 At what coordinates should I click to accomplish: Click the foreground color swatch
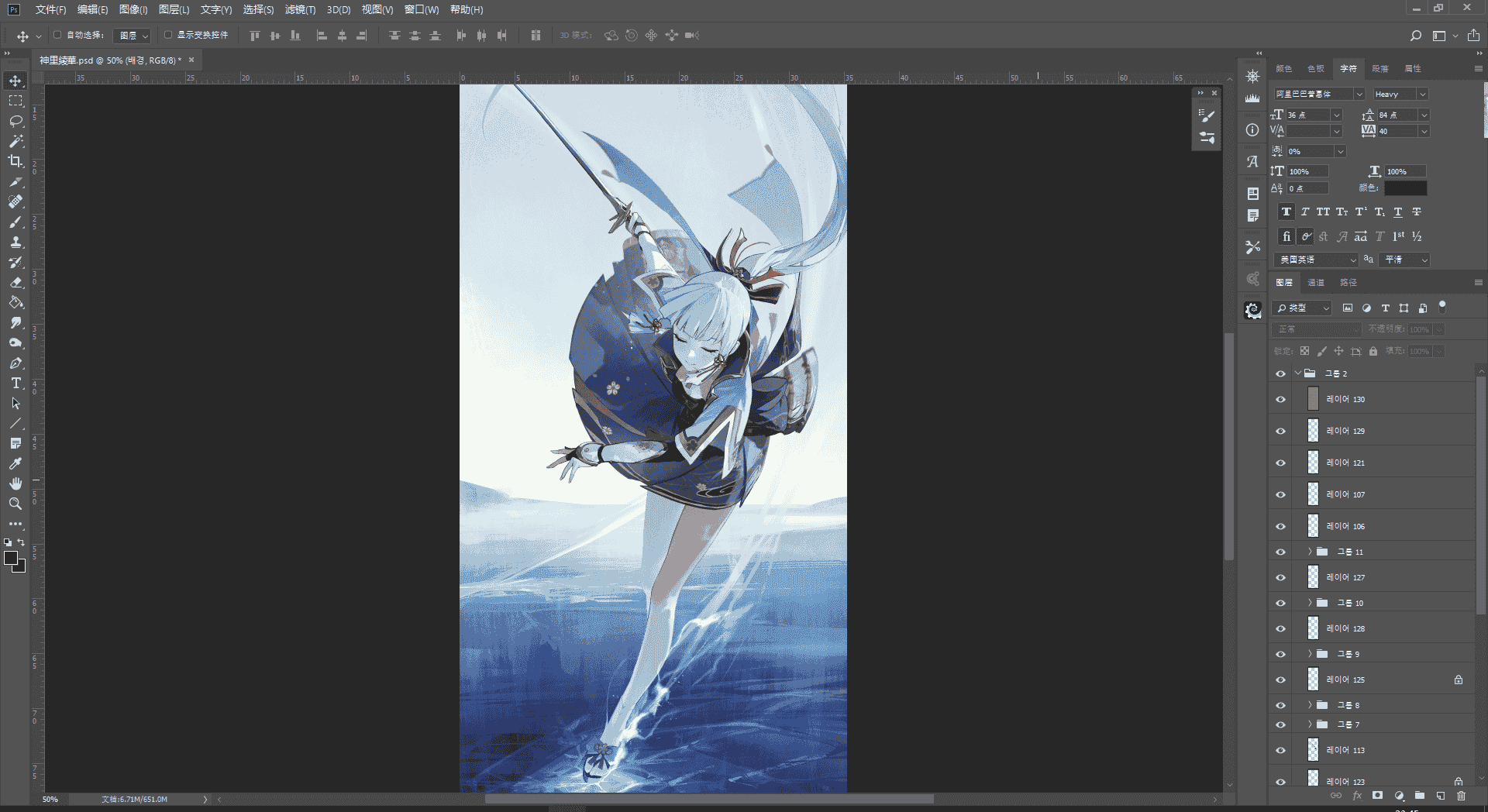point(11,559)
